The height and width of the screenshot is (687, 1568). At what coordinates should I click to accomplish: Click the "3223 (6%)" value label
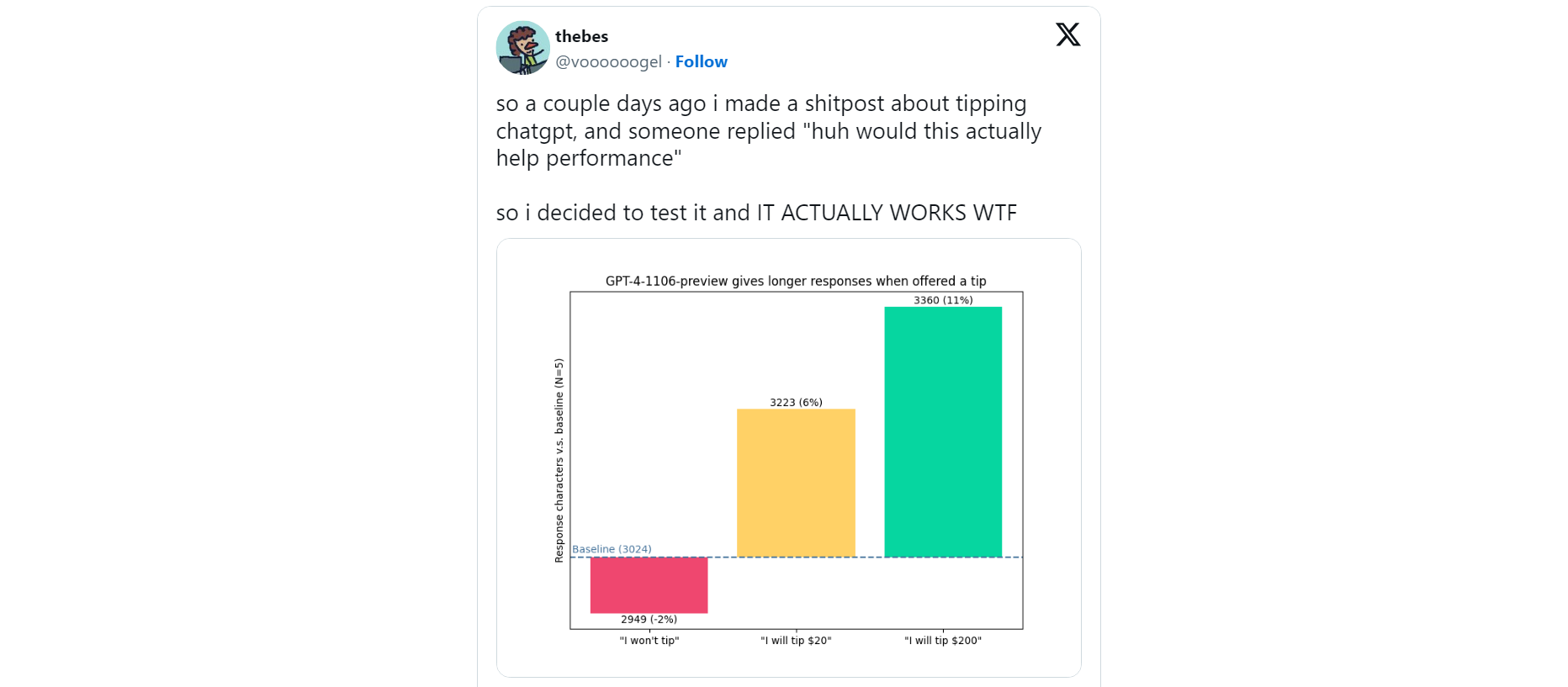(x=796, y=403)
